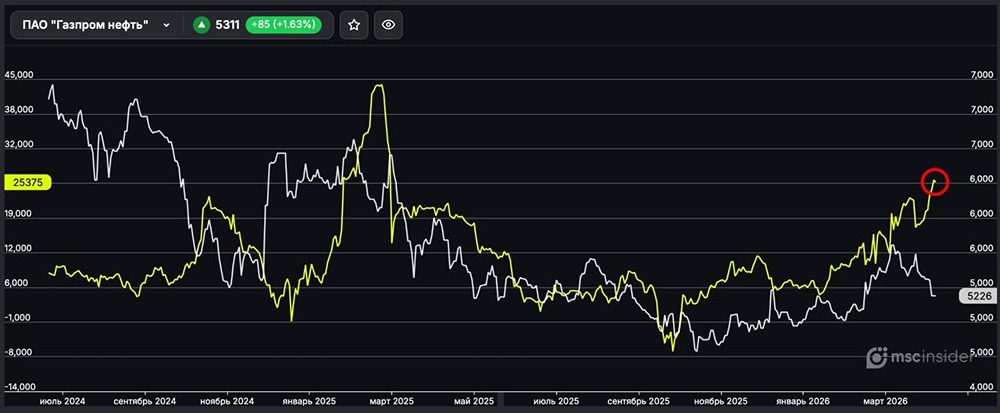This screenshot has width=1000, height=413.
Task: Click the -14,000 left axis label
Action: tap(21, 386)
